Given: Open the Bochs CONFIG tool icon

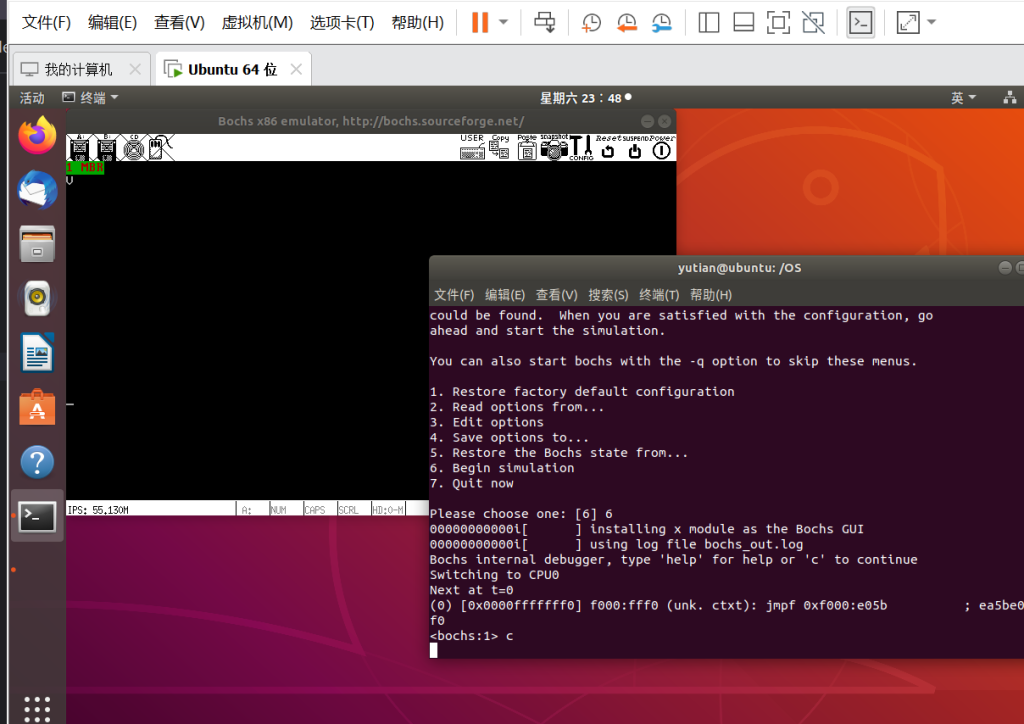Looking at the screenshot, I should 581,148.
